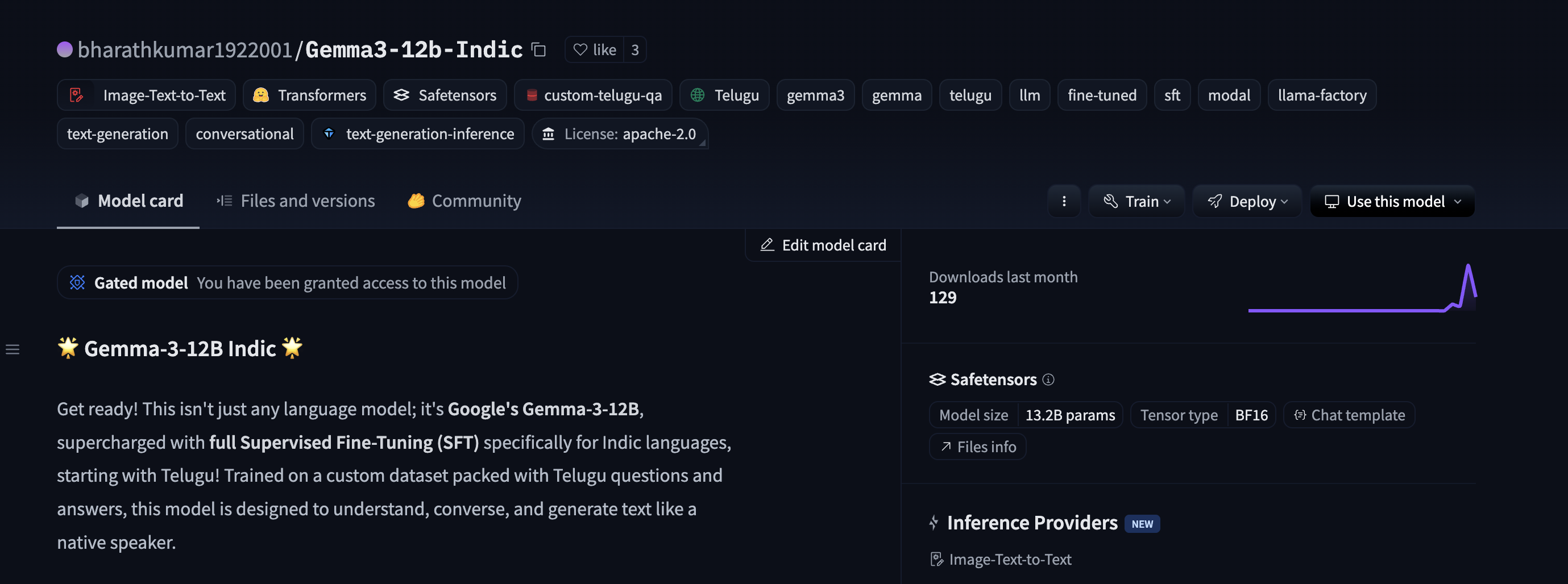
Task: Open table of contents hamburger icon
Action: 13,349
